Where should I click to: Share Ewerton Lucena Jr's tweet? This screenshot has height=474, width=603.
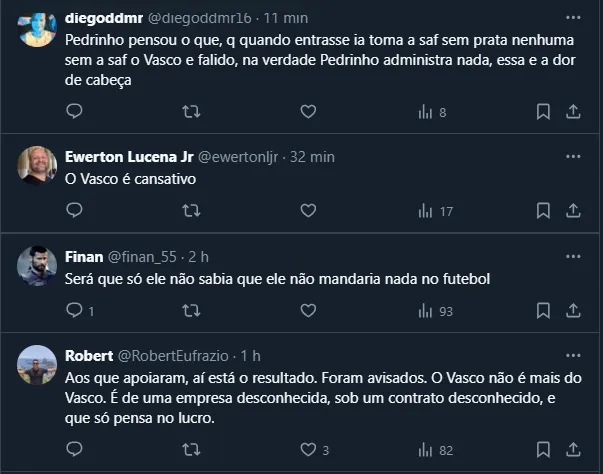coord(574,211)
